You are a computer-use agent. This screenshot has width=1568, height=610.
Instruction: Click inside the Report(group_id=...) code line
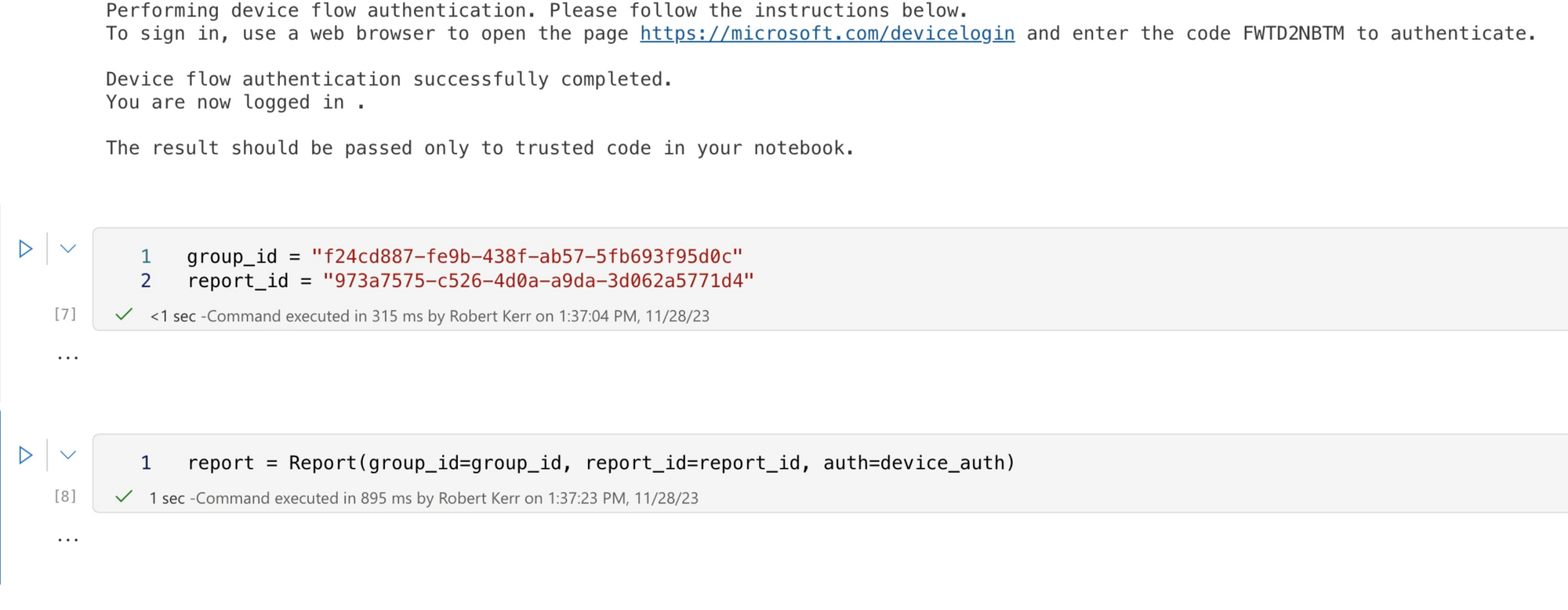click(x=601, y=463)
